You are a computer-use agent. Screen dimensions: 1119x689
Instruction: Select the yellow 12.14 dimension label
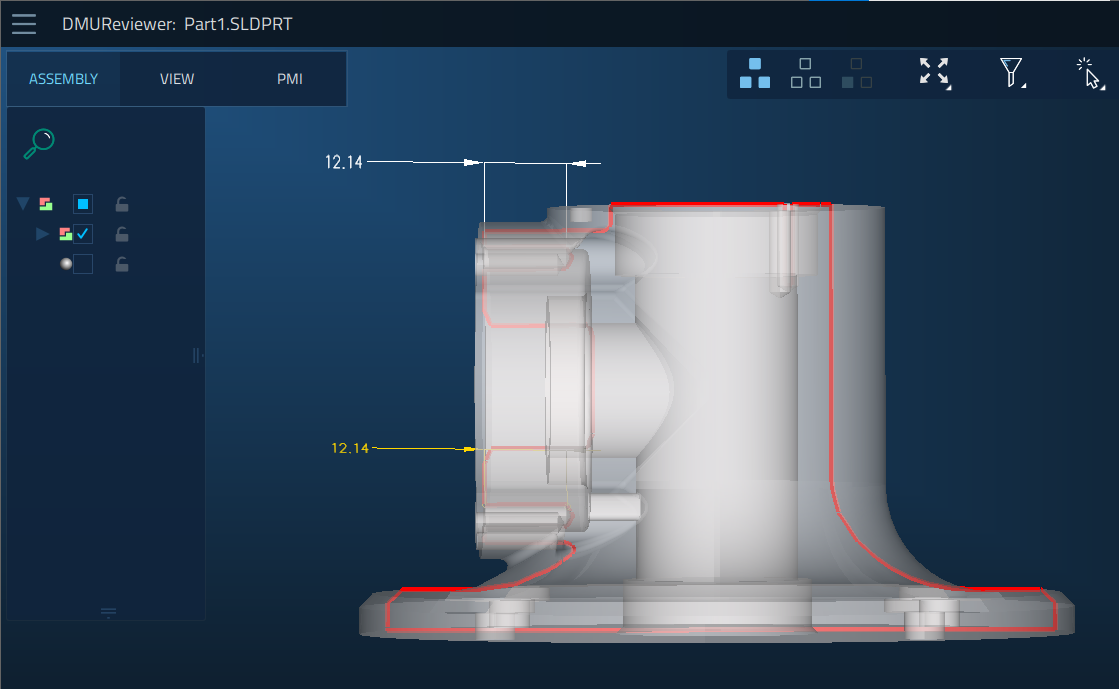coord(350,448)
